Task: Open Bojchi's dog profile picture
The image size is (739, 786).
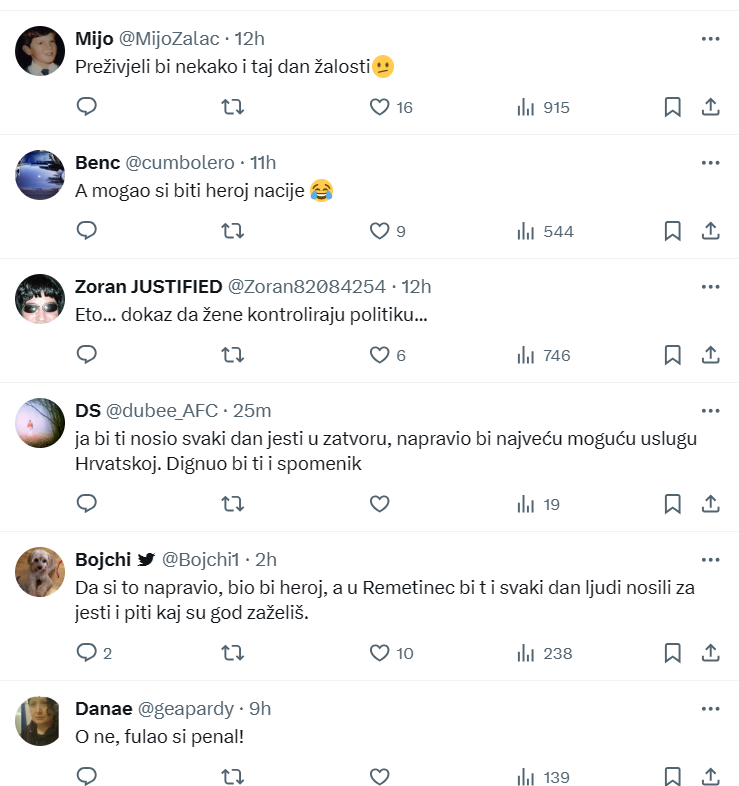Action: pyautogui.click(x=40, y=572)
